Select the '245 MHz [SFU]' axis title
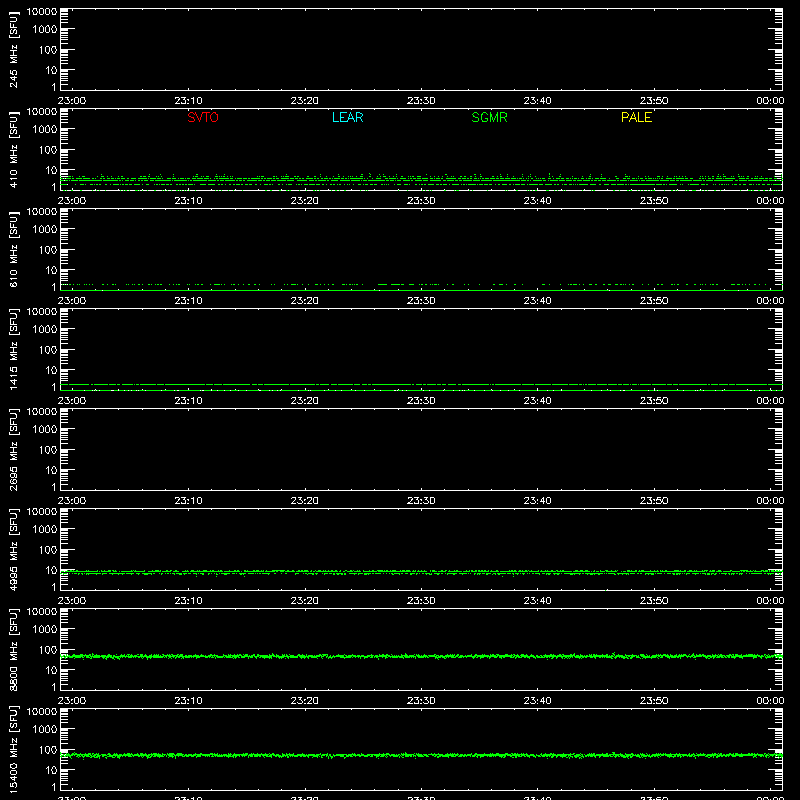The width and height of the screenshot is (800, 800). point(13,49)
